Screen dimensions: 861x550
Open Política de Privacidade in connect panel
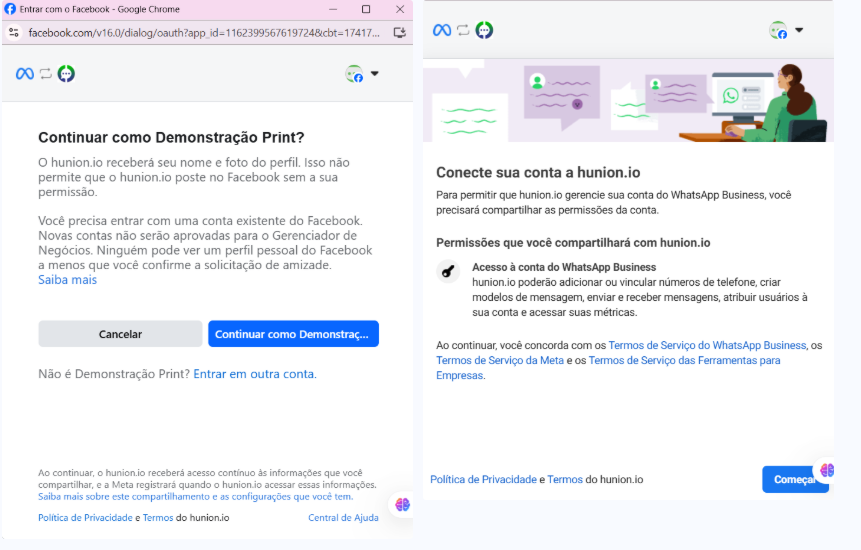pos(483,479)
